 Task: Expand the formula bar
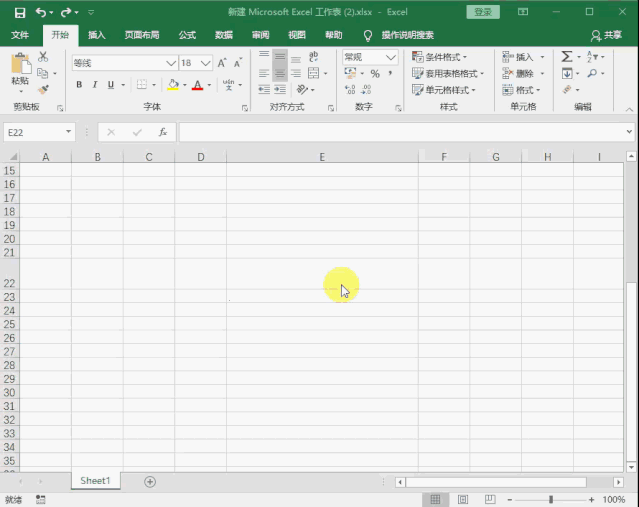click(x=629, y=132)
